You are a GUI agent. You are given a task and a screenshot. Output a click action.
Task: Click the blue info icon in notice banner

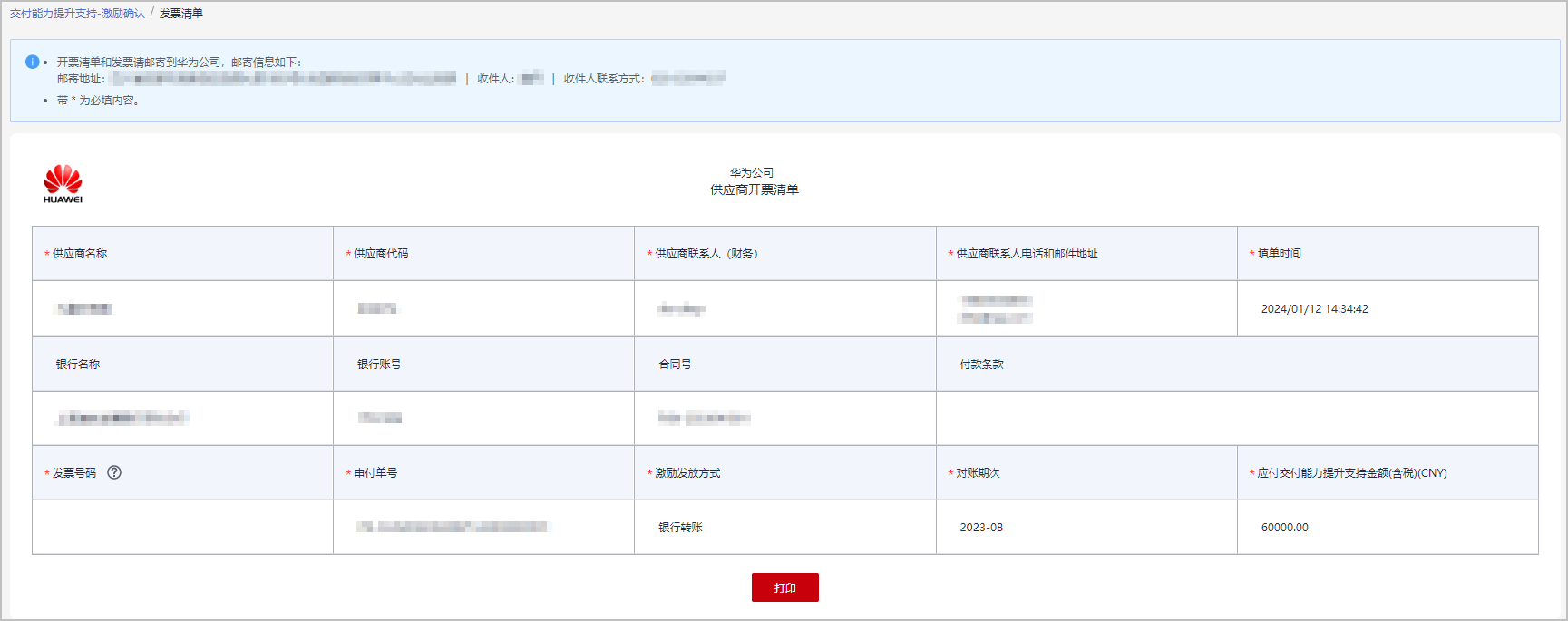[32, 62]
